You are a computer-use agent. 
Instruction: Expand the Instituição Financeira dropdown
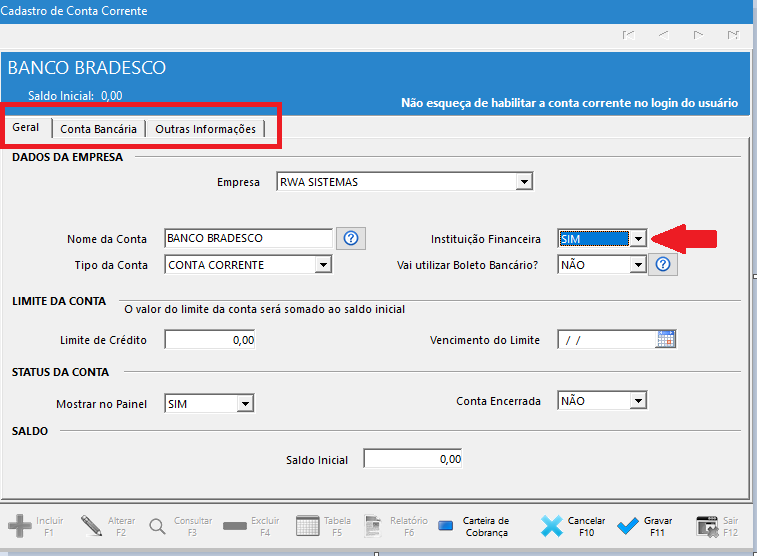[638, 238]
